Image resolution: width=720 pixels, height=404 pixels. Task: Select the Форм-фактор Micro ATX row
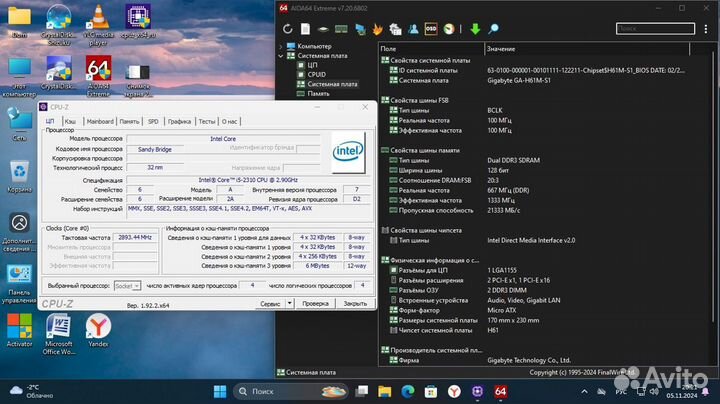(x=546, y=310)
